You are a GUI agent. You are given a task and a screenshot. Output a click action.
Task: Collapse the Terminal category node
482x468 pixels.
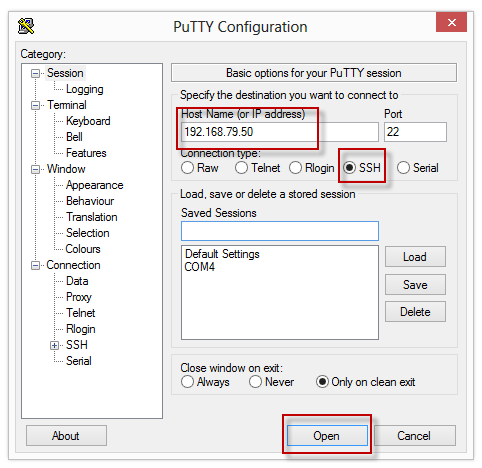pyautogui.click(x=35, y=105)
